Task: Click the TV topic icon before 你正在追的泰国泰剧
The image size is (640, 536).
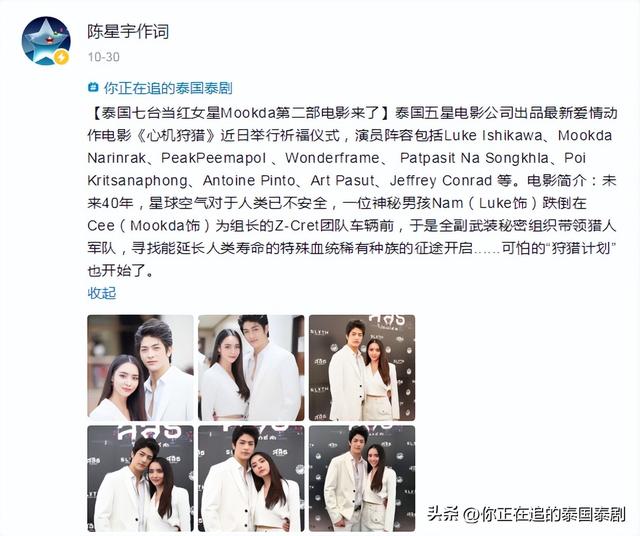Action: (93, 88)
